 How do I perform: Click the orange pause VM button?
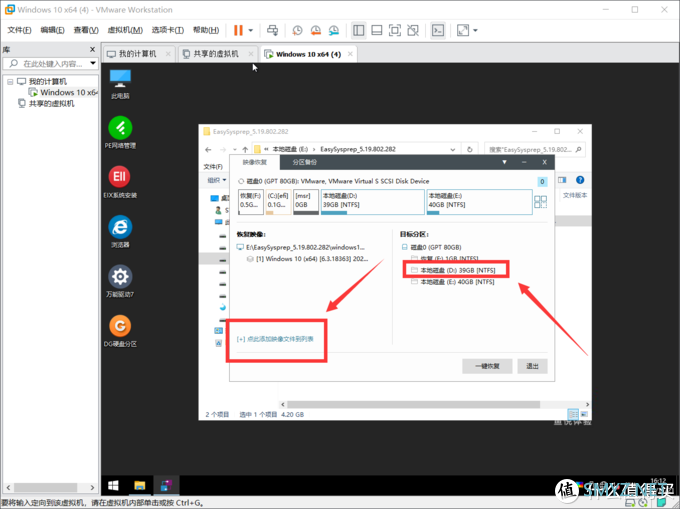238,30
